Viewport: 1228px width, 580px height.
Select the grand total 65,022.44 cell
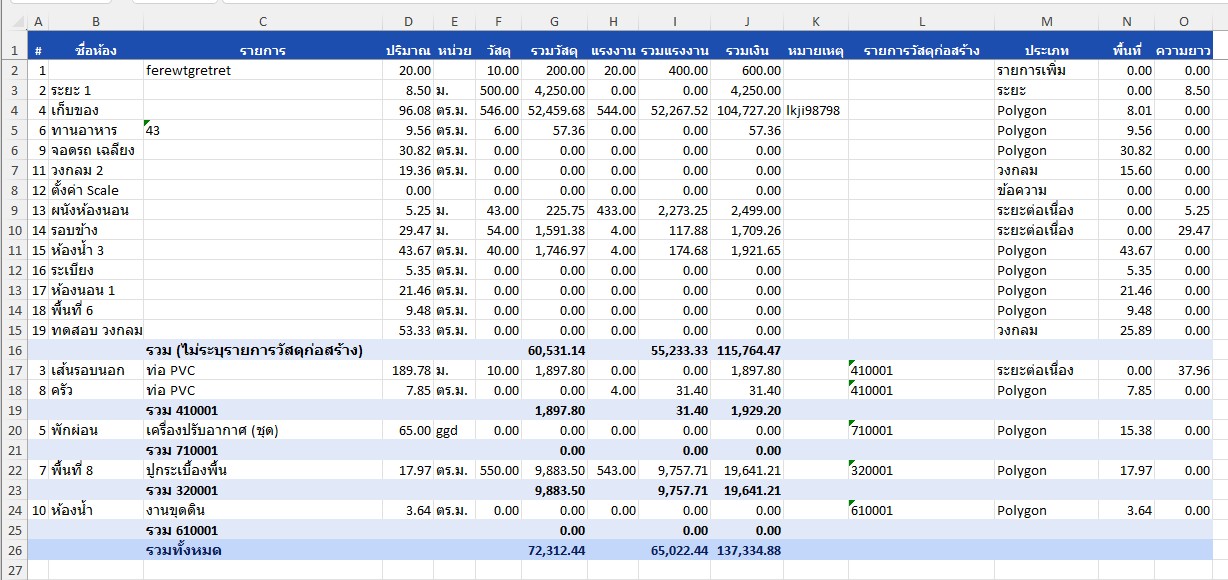675,550
